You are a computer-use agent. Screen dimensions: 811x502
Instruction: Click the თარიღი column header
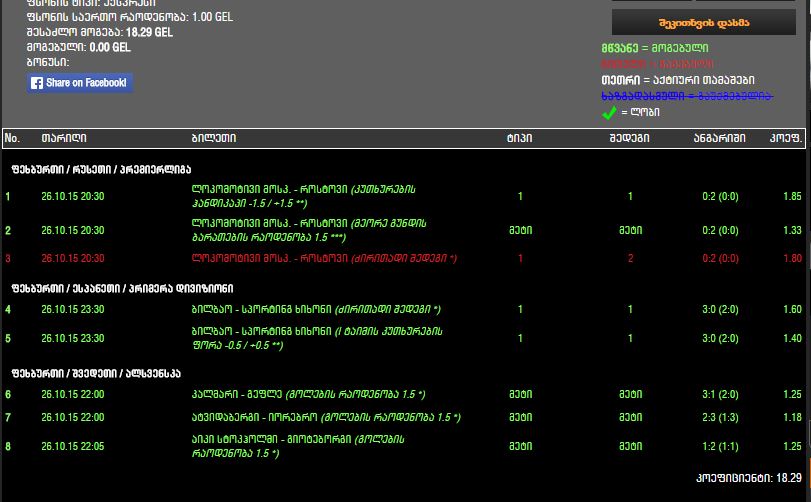point(63,138)
